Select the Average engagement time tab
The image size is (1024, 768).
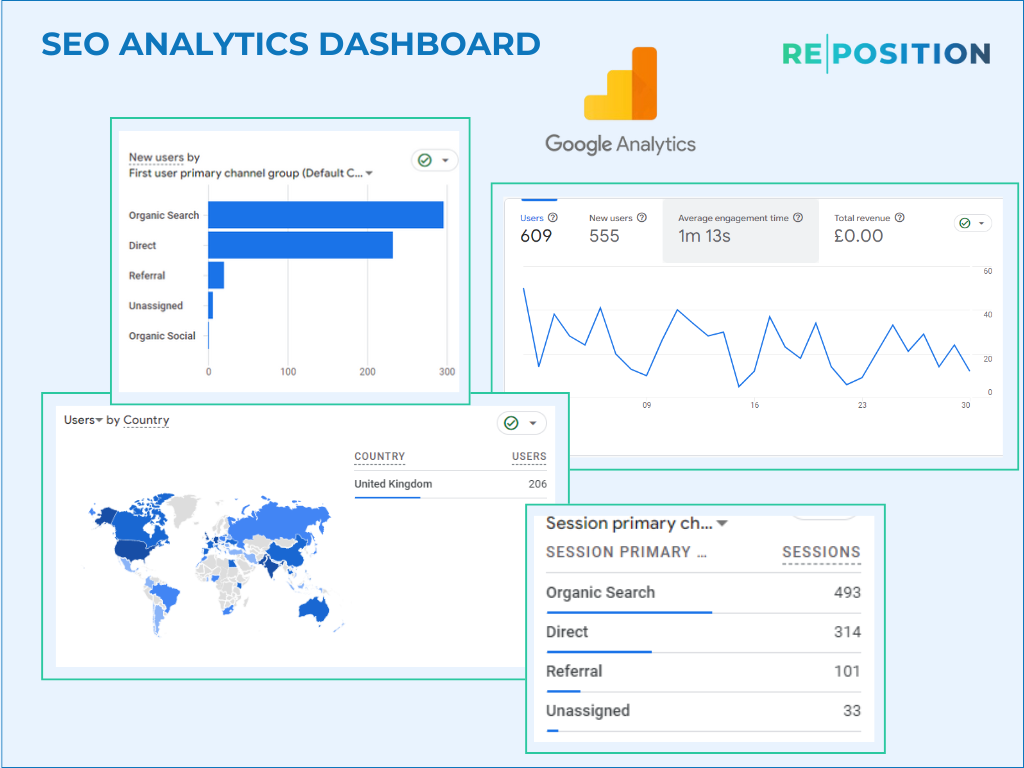click(741, 231)
